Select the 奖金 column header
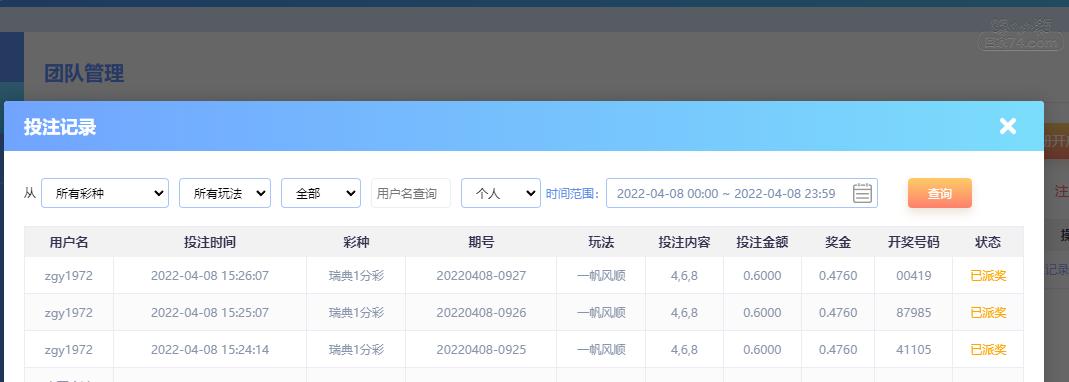The width and height of the screenshot is (1069, 382). tap(838, 242)
